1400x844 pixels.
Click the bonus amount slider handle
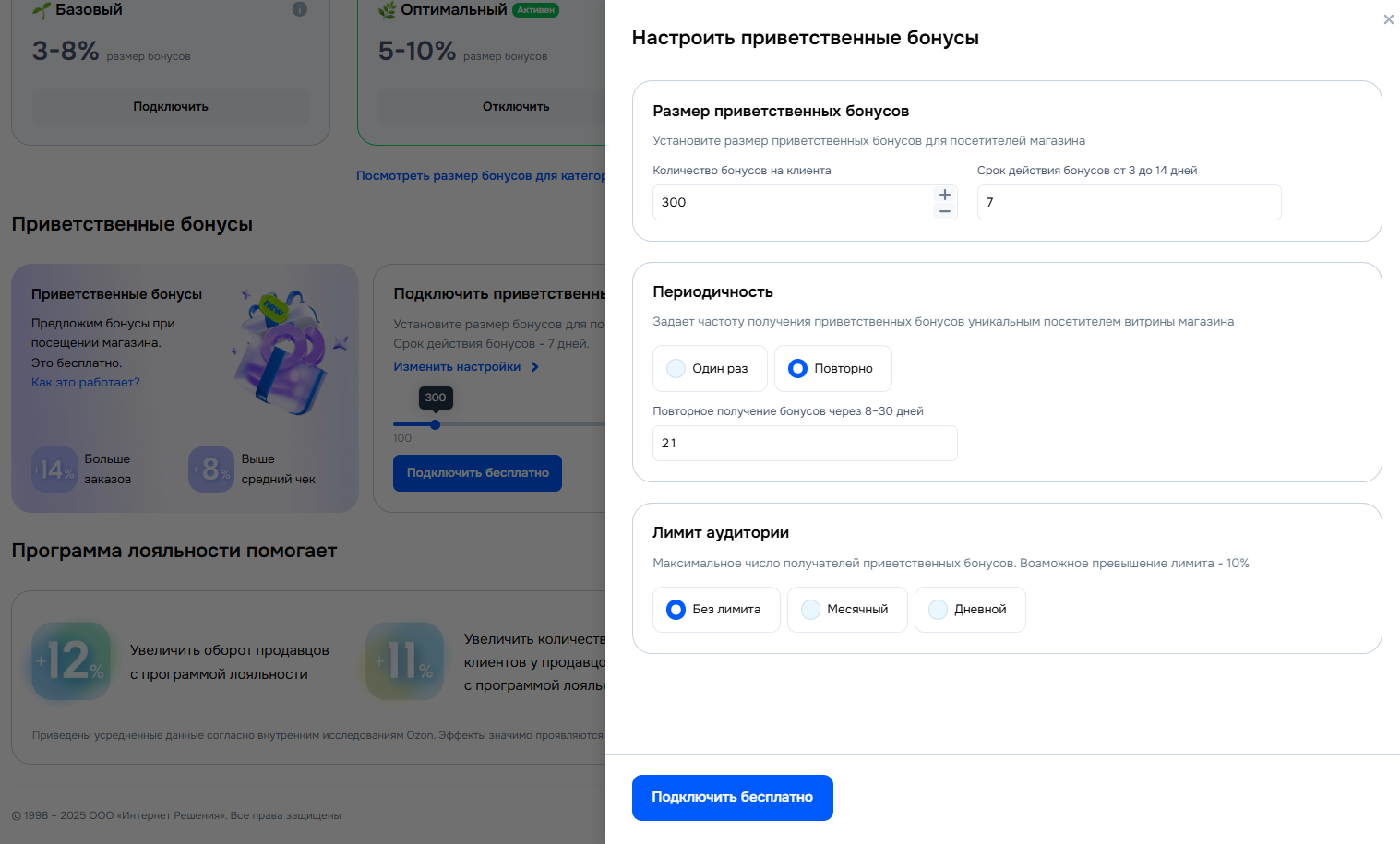[x=435, y=425]
